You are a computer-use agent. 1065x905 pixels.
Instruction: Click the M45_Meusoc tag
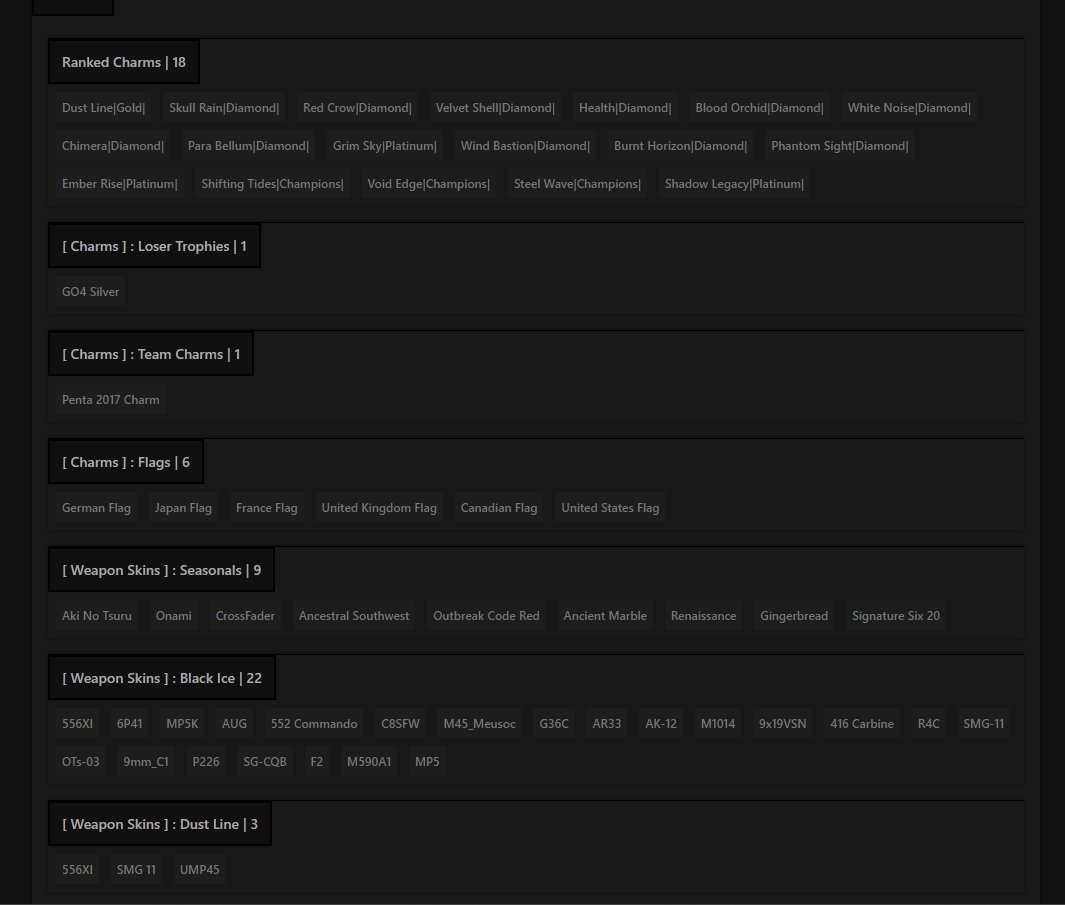tap(480, 724)
